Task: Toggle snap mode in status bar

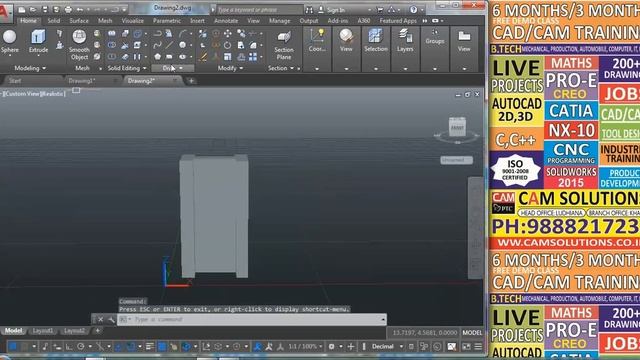Action: [x=25, y=347]
